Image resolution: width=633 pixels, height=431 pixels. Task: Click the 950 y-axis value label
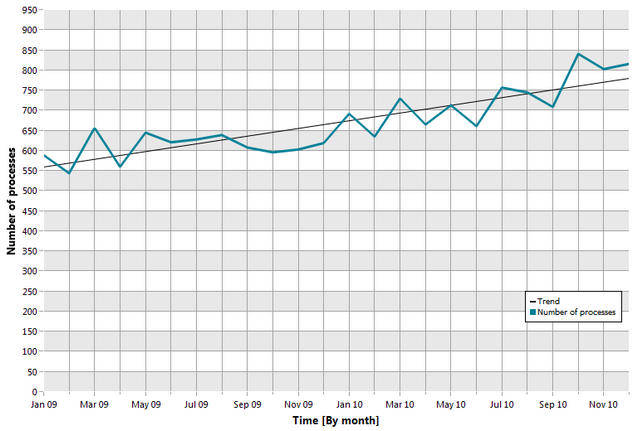[30, 10]
